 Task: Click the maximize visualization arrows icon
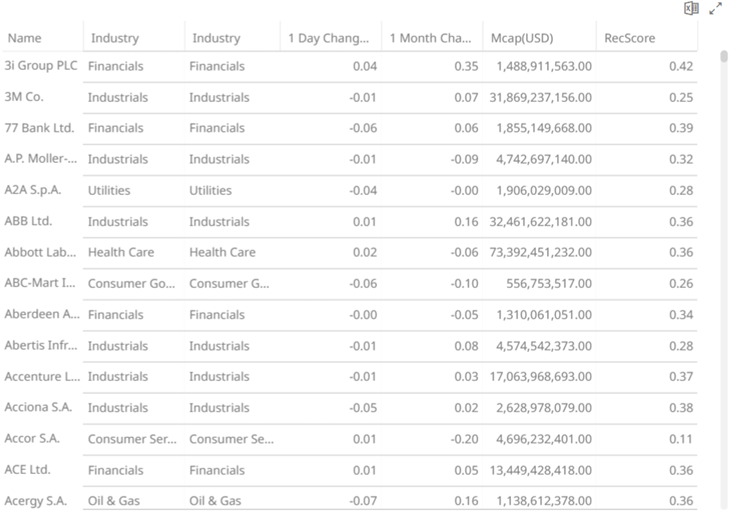[715, 9]
